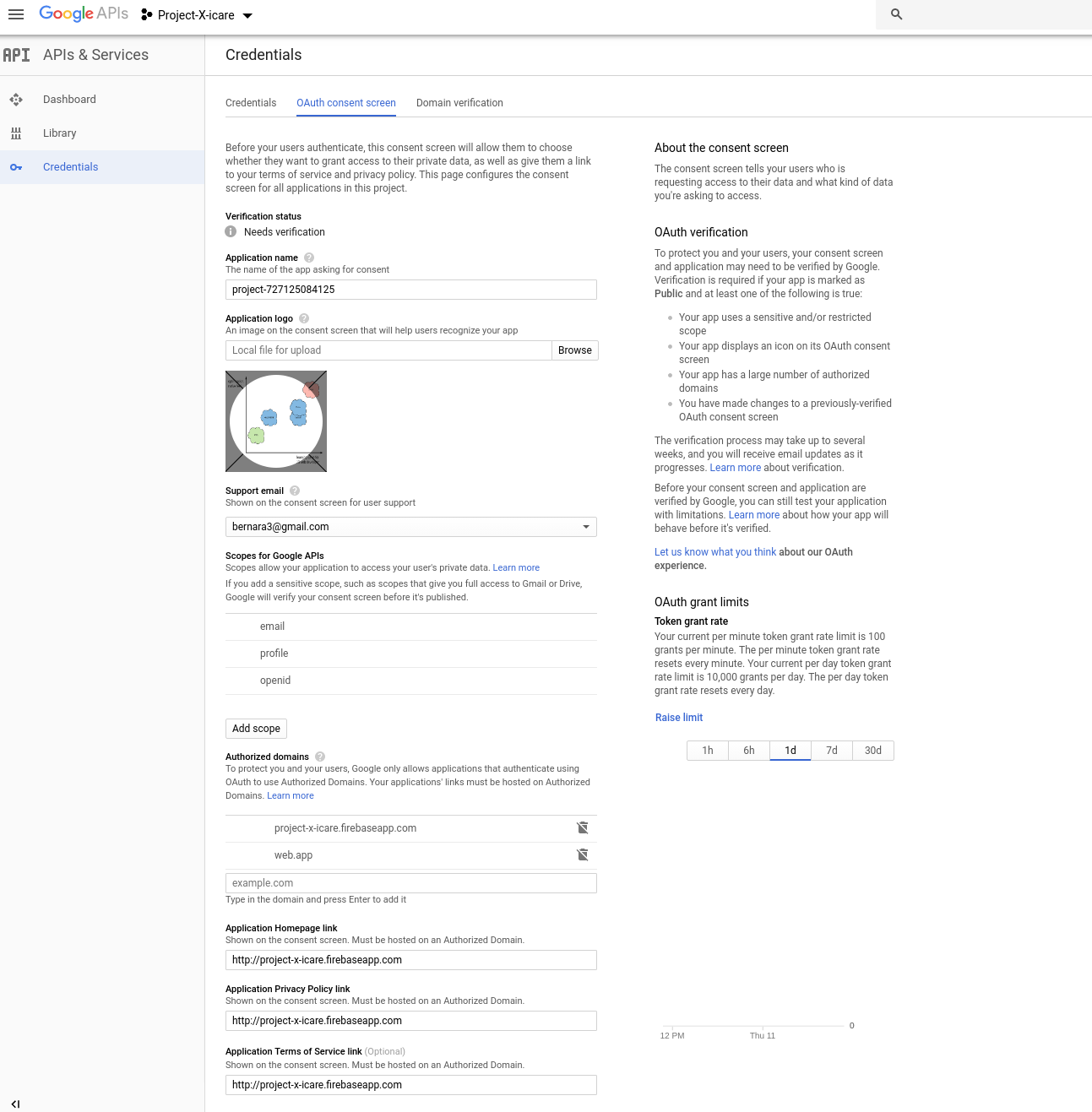Delete the web.app authorized domain
The image size is (1092, 1112).
coord(583,854)
